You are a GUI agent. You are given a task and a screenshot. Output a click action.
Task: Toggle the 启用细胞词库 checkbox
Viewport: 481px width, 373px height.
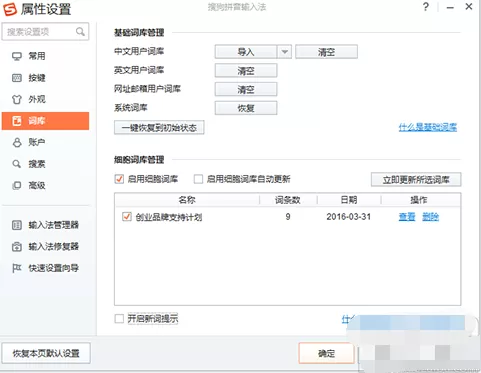tap(119, 179)
